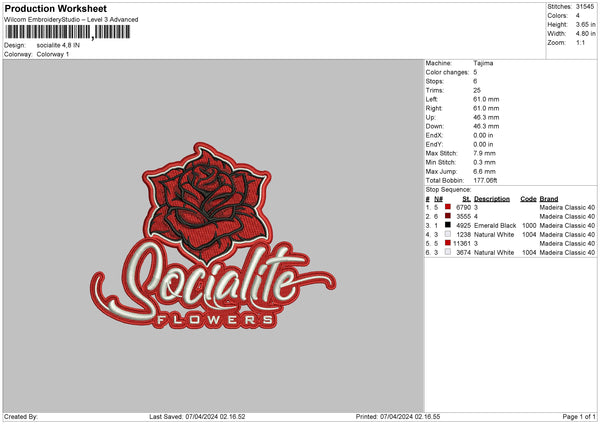The image size is (600, 424).
Task: Click white swatch in stop row 4
Action: pos(448,234)
